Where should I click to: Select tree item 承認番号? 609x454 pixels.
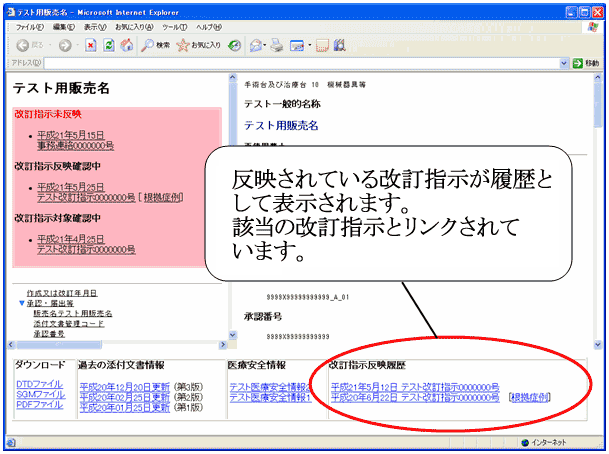tap(49, 334)
